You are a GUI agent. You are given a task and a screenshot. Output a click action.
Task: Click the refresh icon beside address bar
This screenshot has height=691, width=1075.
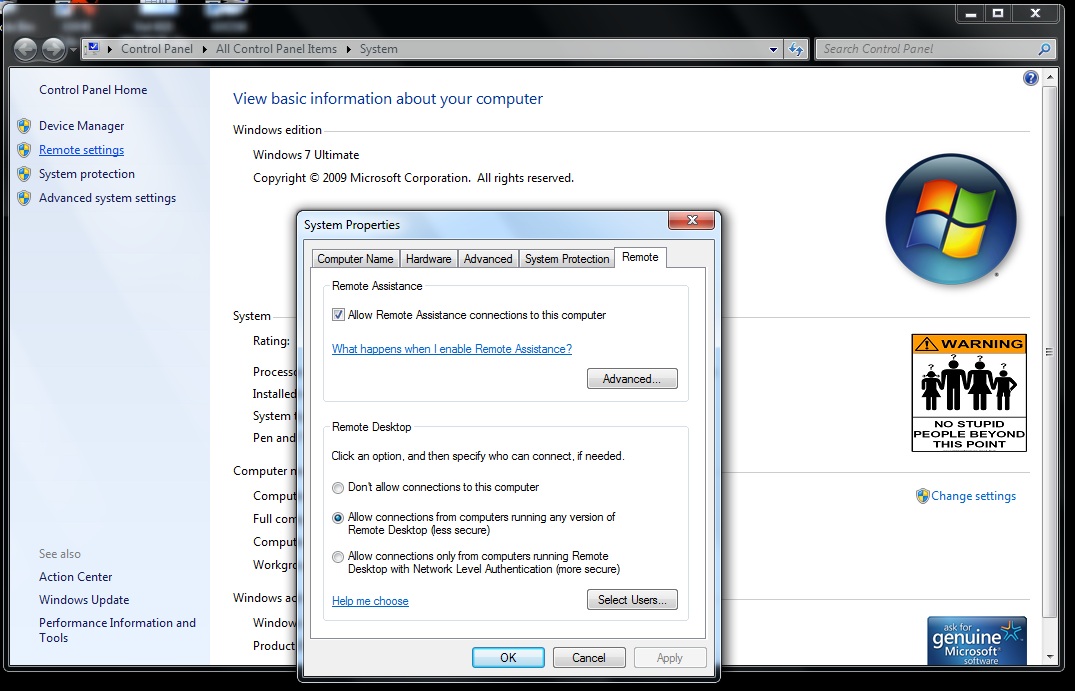[x=796, y=49]
